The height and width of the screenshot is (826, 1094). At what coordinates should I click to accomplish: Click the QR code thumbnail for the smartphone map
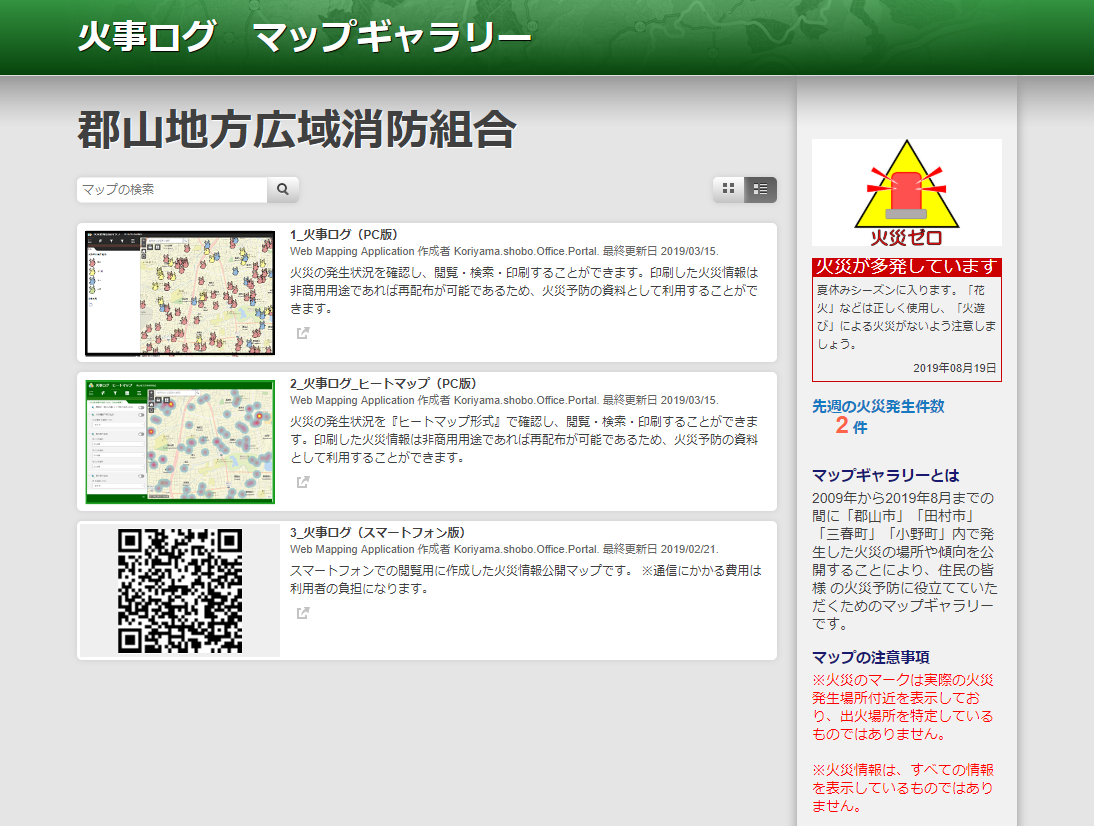(x=178, y=590)
